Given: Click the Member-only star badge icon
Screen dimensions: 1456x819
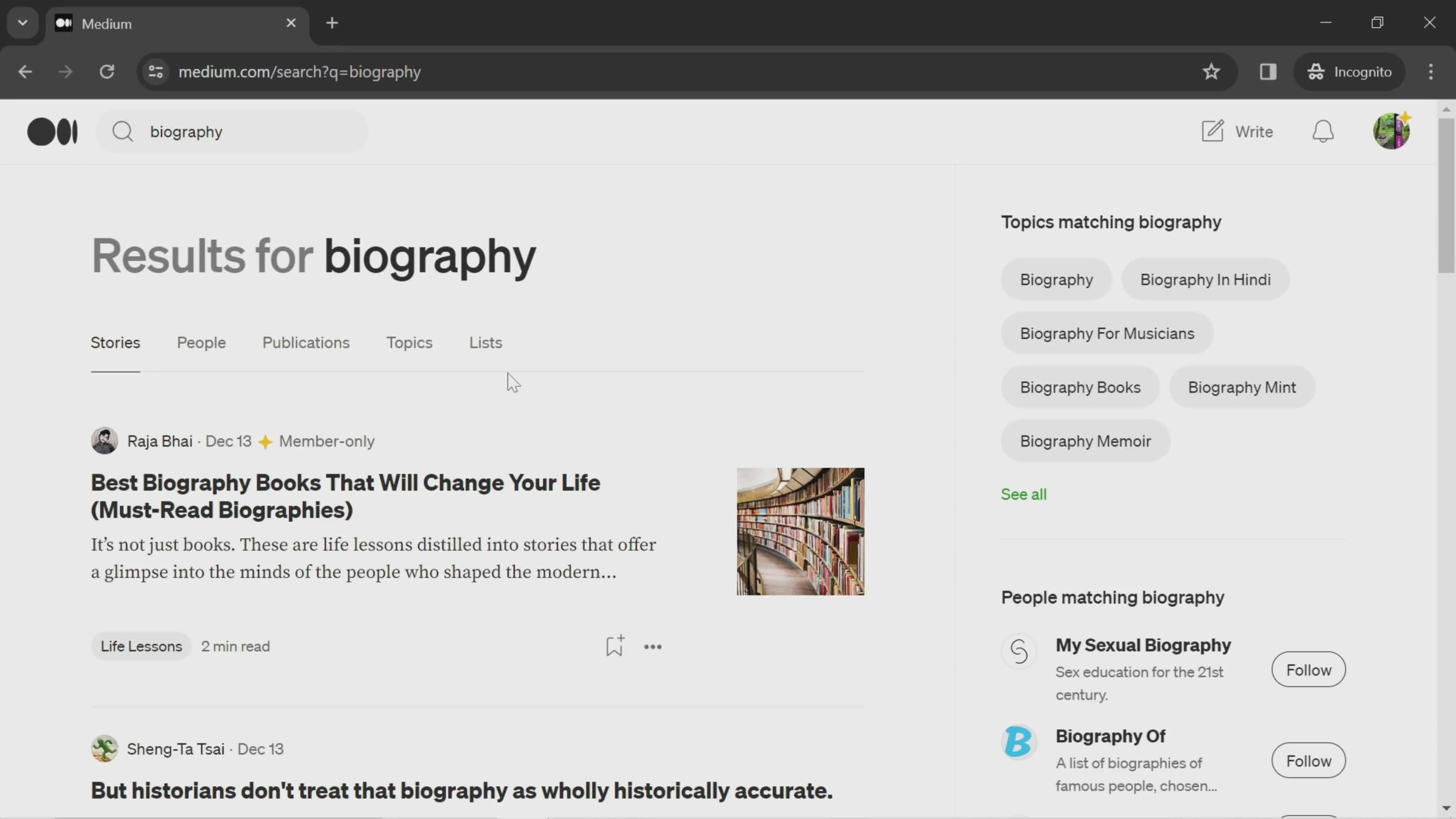Looking at the screenshot, I should tap(265, 441).
